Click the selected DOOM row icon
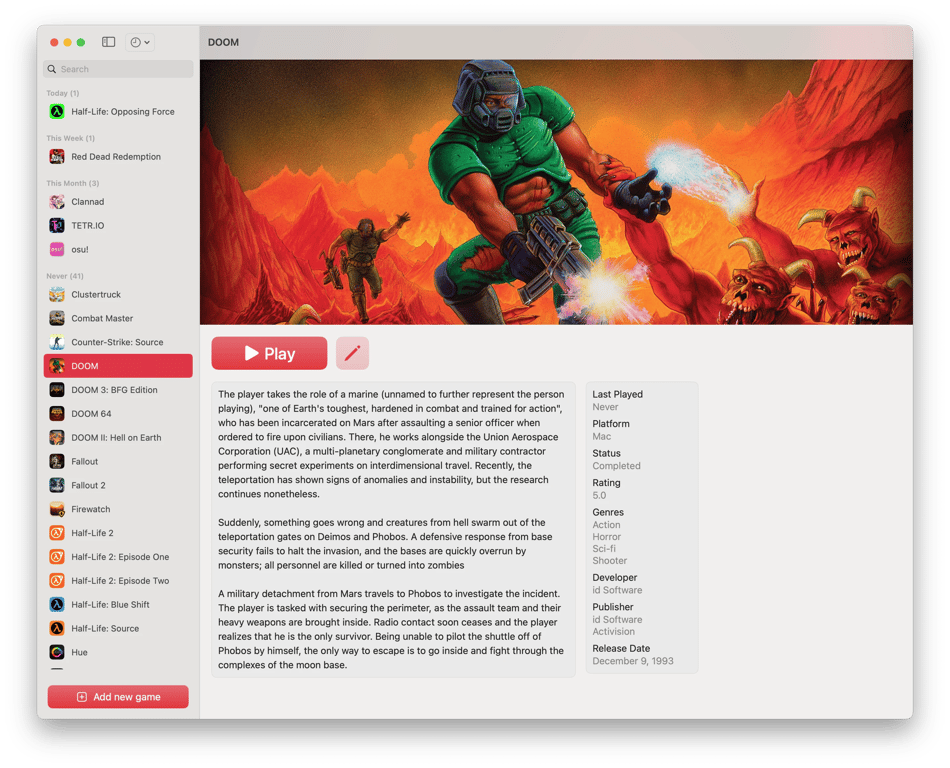Viewport: 950px width, 768px height. [x=57, y=366]
